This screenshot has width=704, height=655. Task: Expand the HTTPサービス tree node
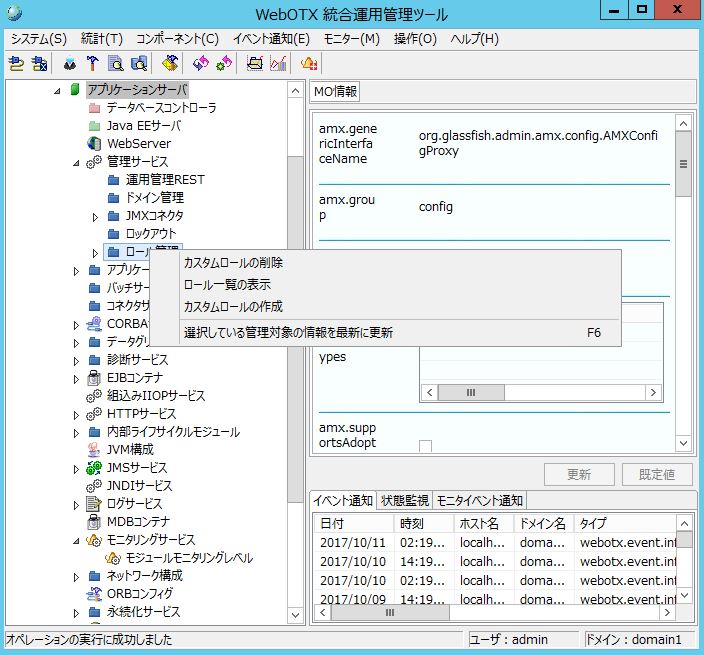[78, 414]
